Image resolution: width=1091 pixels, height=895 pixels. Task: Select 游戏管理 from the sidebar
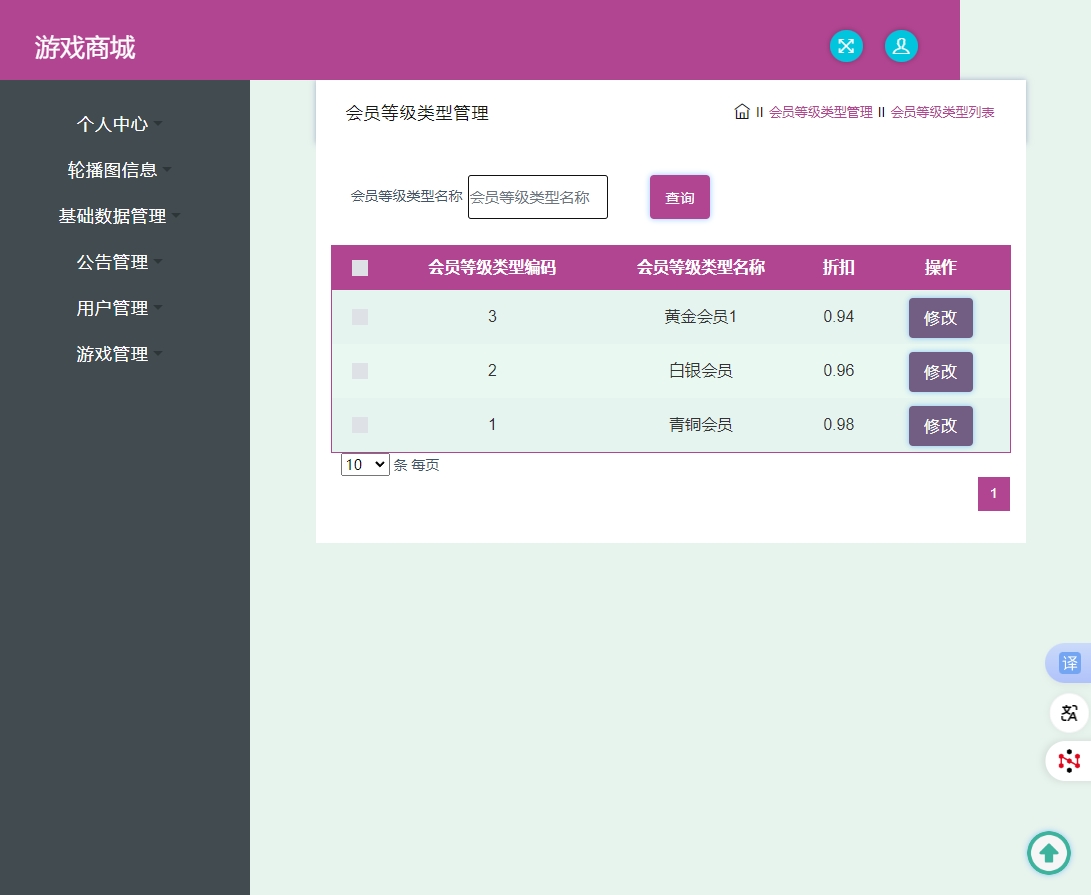coord(112,354)
